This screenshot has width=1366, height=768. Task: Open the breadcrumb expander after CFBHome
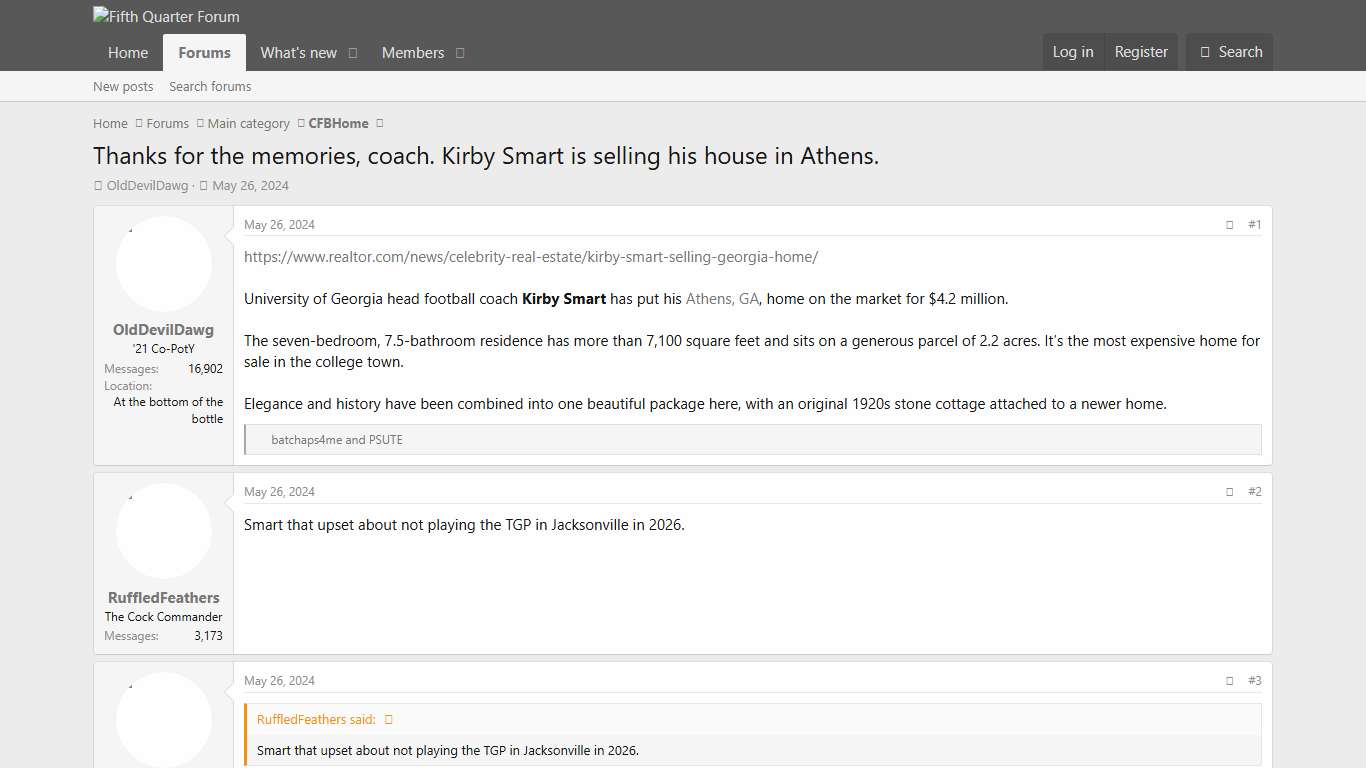click(x=378, y=123)
